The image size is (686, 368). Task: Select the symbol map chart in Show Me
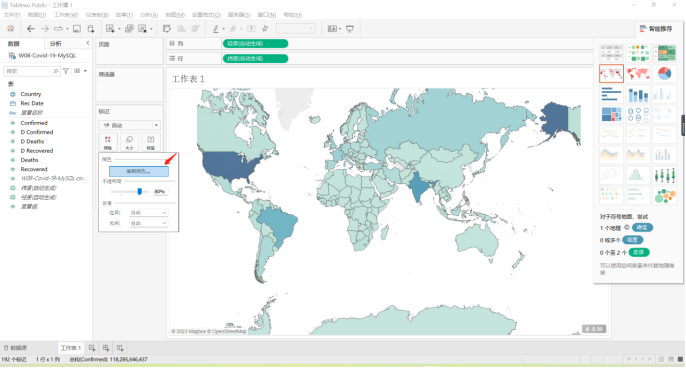pos(611,74)
